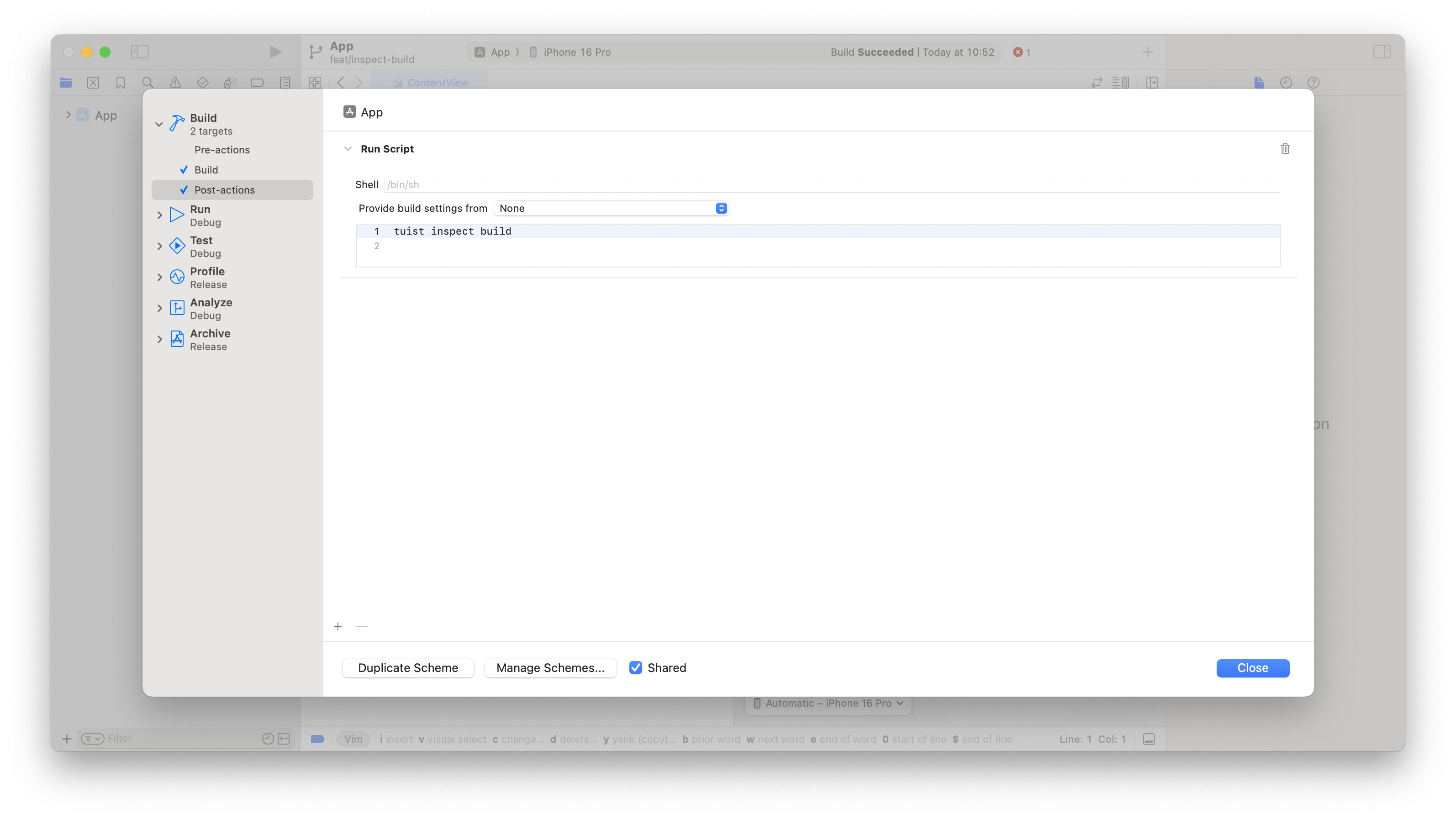Viewport: 1456px width, 819px height.
Task: Click the Duplicate Scheme button
Action: tap(407, 667)
